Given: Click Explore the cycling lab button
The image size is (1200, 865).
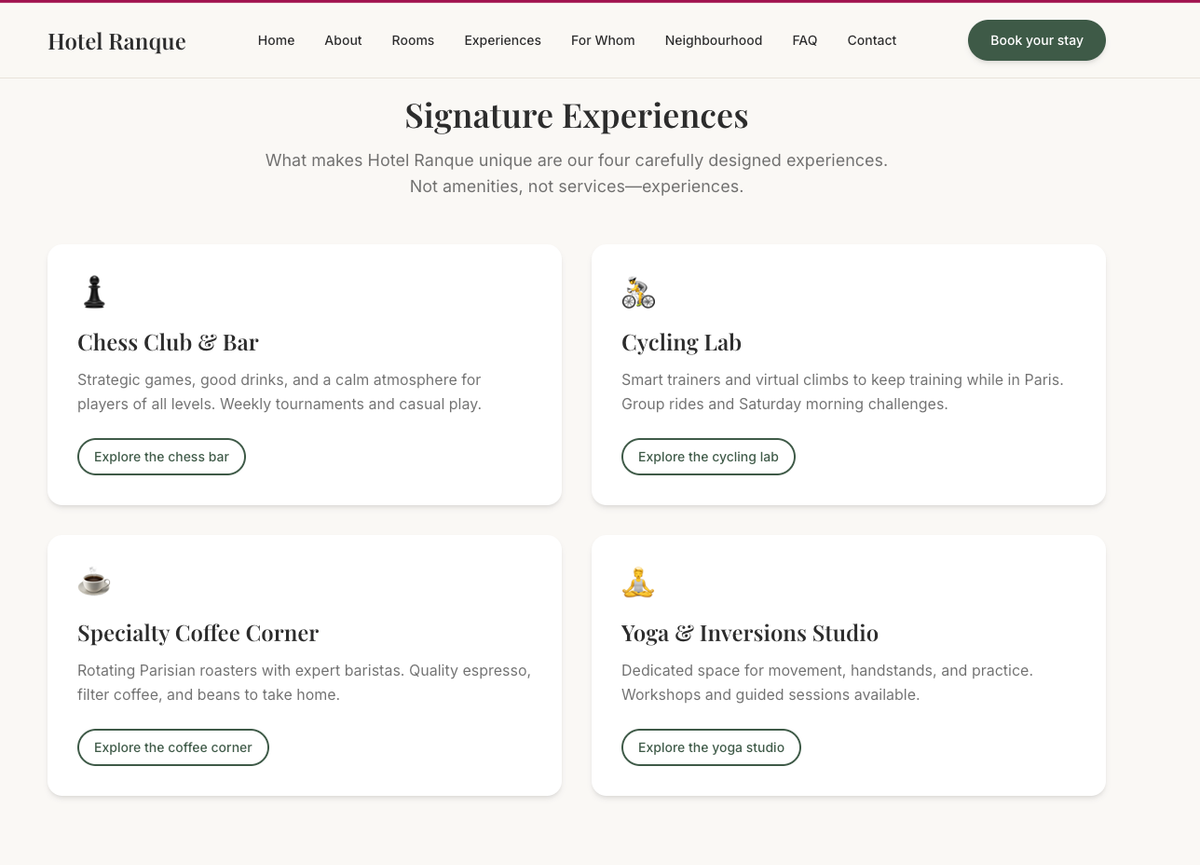Looking at the screenshot, I should point(708,457).
